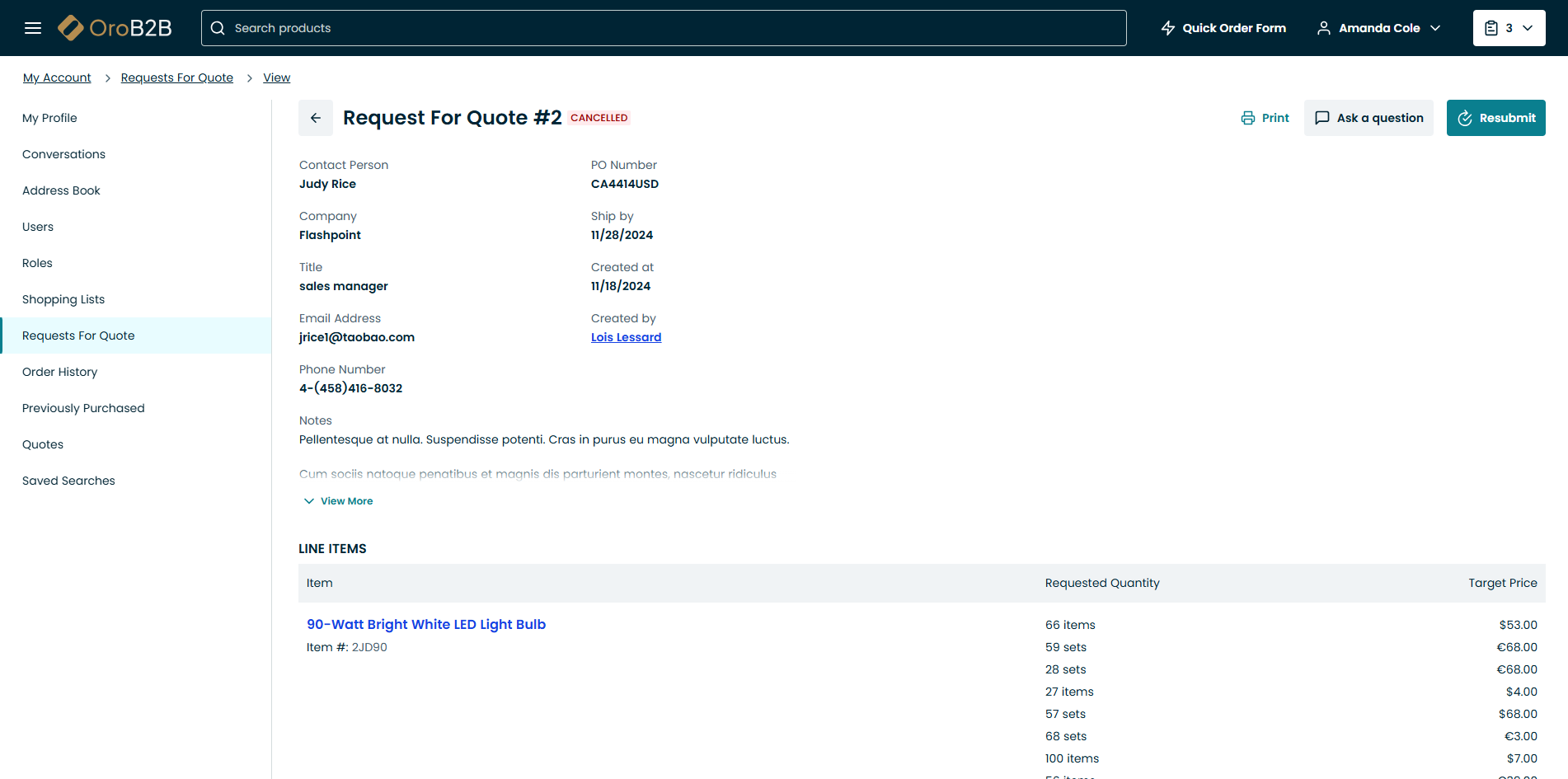Click the search magnifier icon
This screenshot has width=1568, height=779.
[218, 28]
